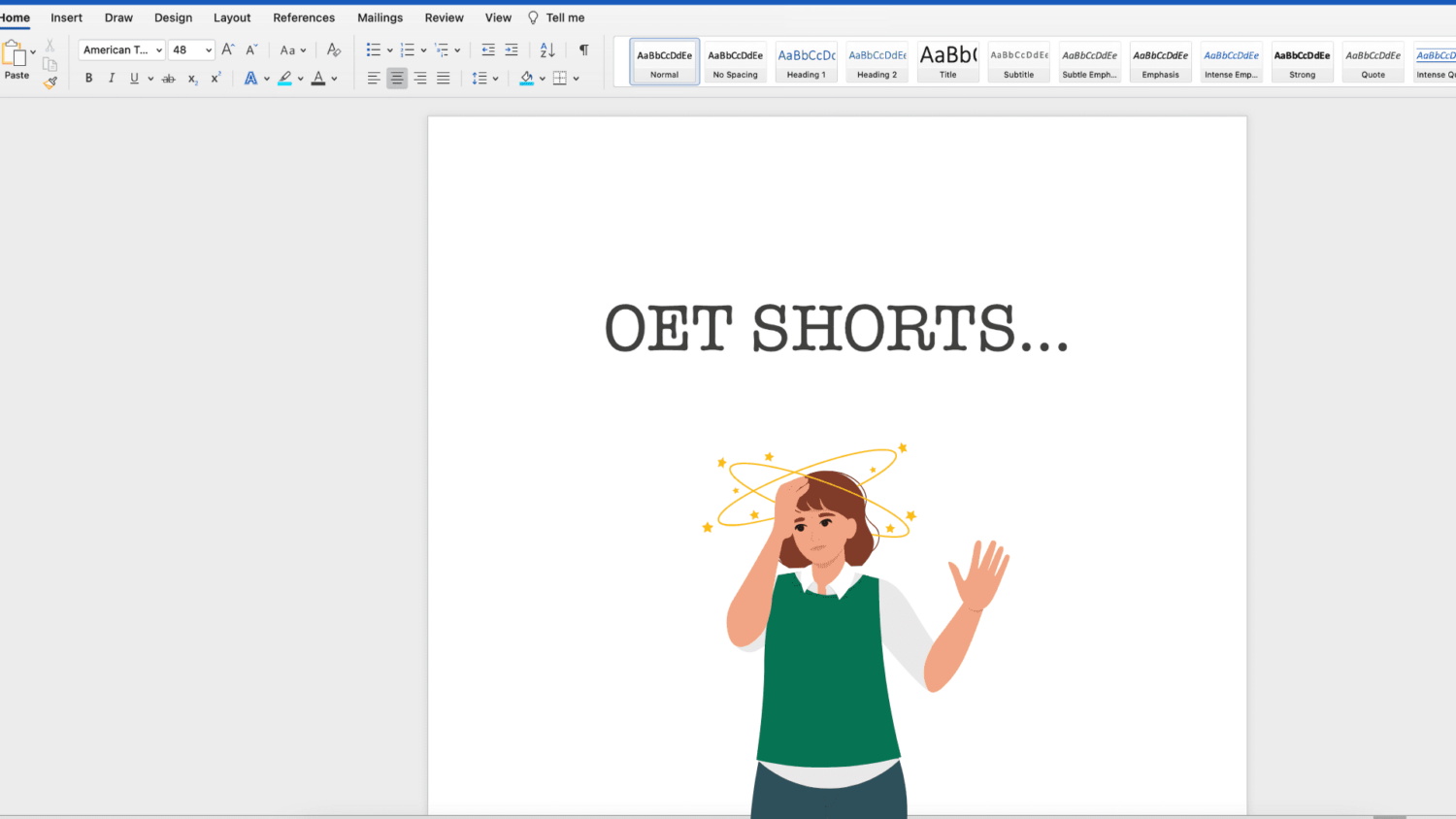Viewport: 1456px width, 819px height.
Task: Align text right
Action: [420, 79]
